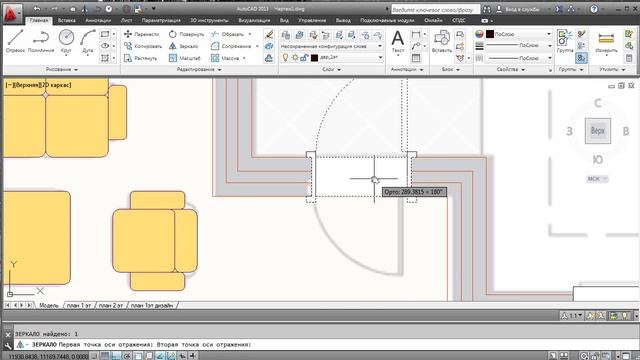The image size is (640, 360).
Task: Click the command line wrench settings icon
Action: tap(8, 345)
